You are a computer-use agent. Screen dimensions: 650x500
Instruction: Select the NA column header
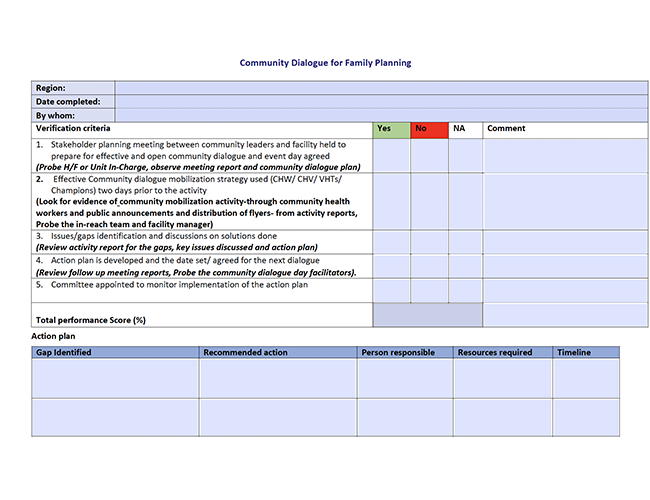[x=465, y=129]
